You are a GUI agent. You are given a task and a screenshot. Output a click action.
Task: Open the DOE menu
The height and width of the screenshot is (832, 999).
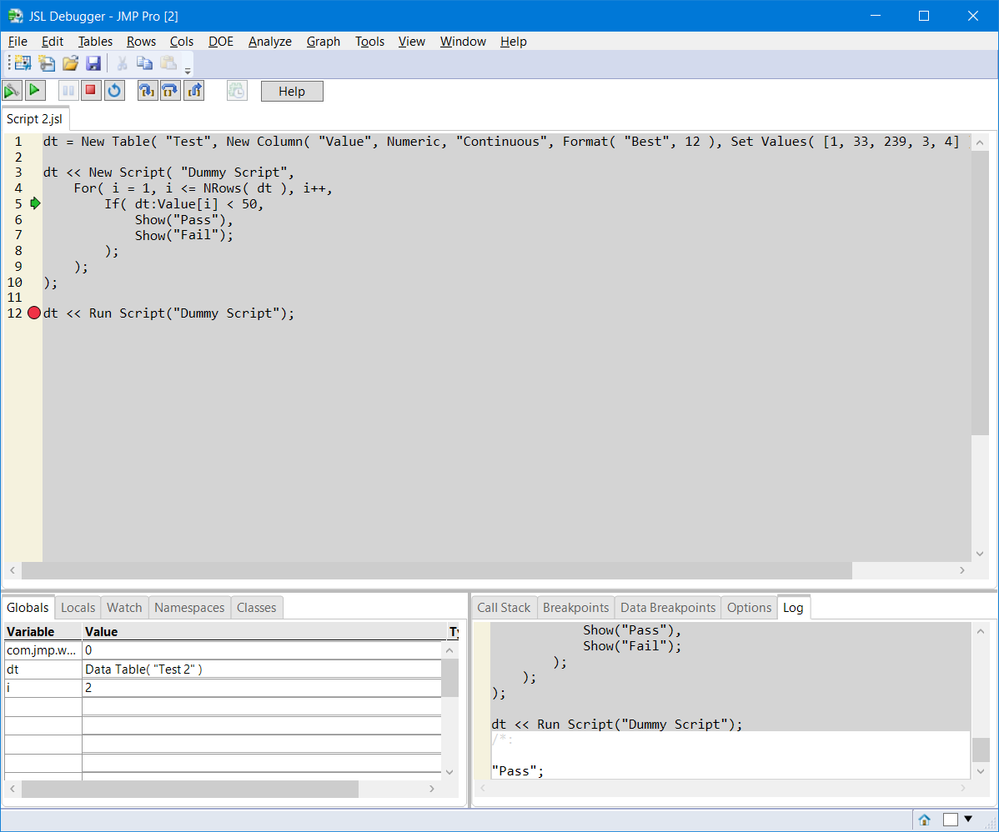coord(220,41)
